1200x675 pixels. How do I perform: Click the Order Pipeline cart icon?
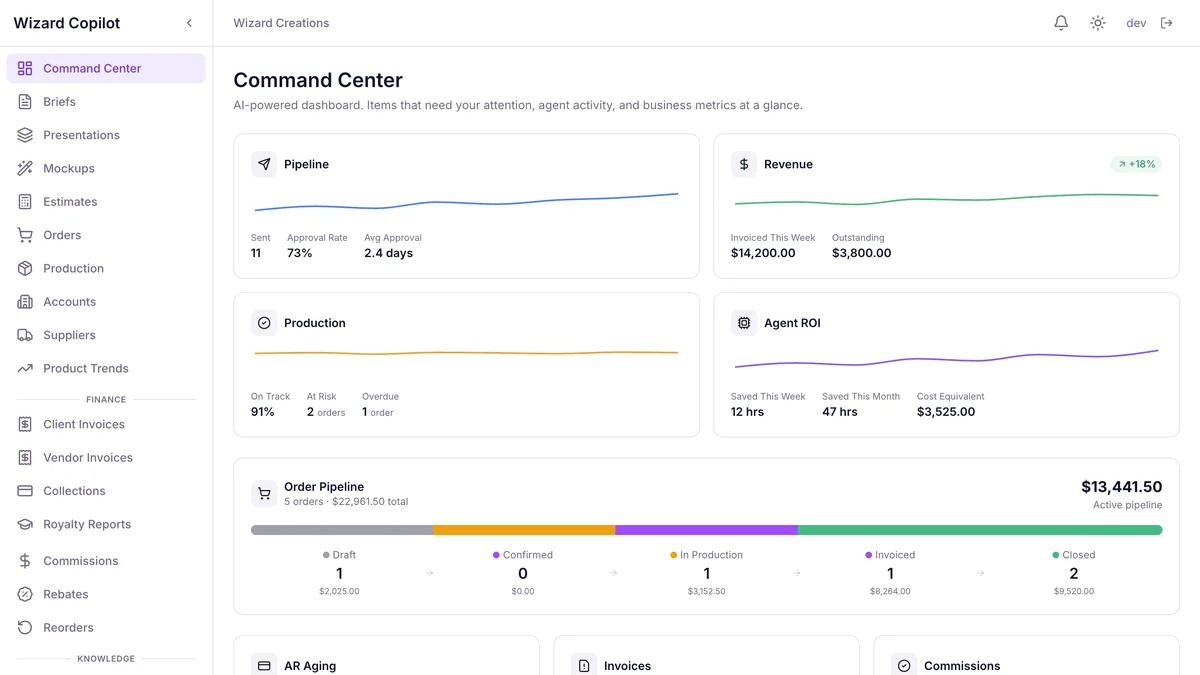tap(264, 493)
